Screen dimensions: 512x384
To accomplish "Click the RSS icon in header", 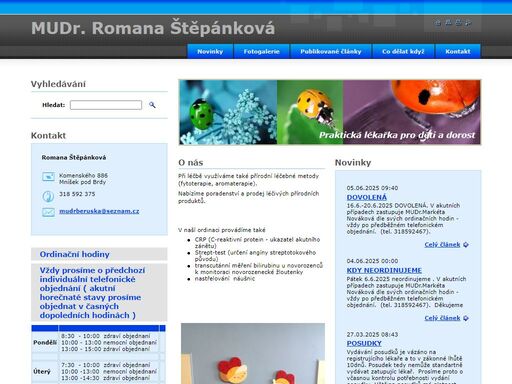I will point(468,23).
